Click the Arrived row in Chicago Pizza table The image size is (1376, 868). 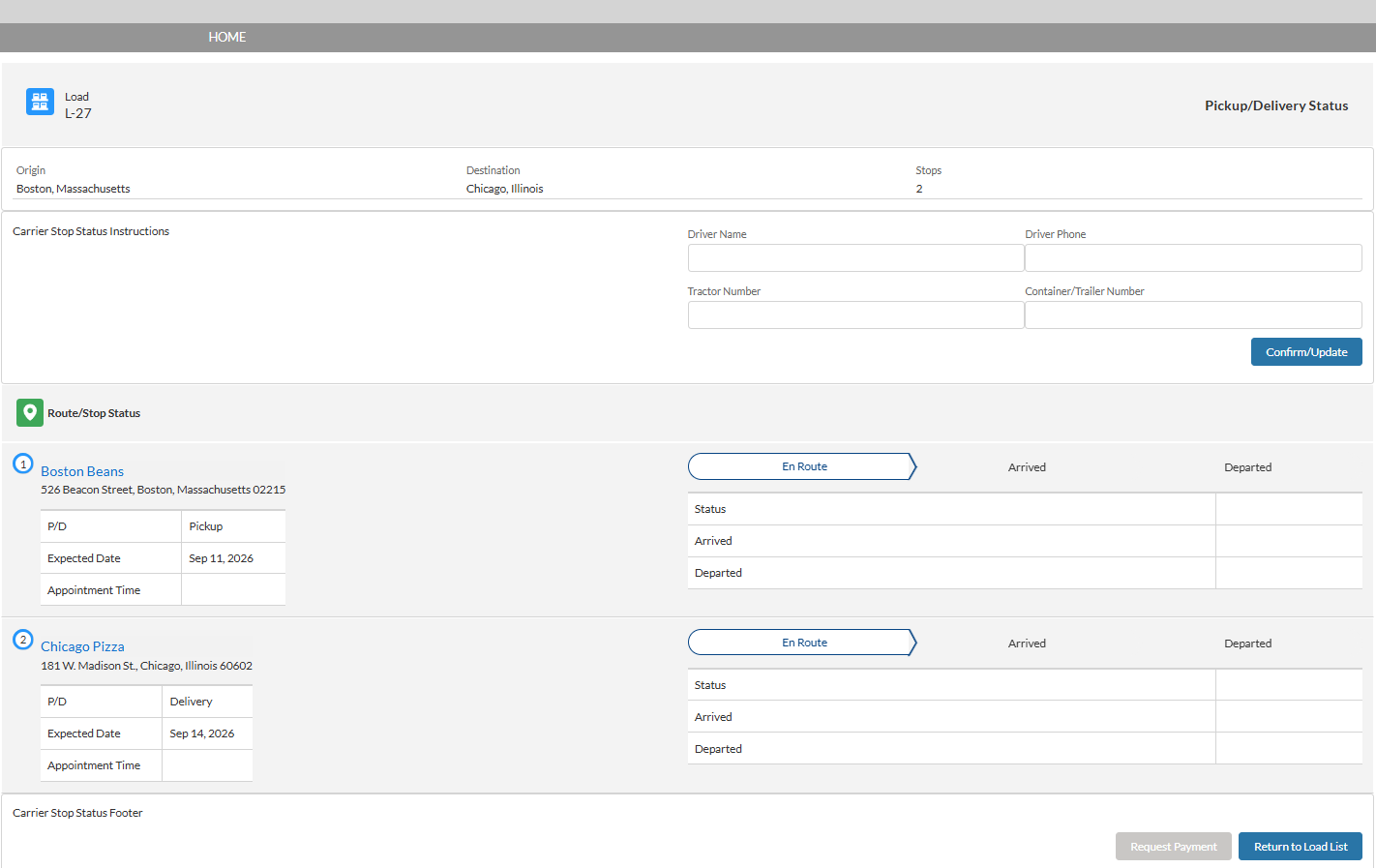coord(1025,717)
